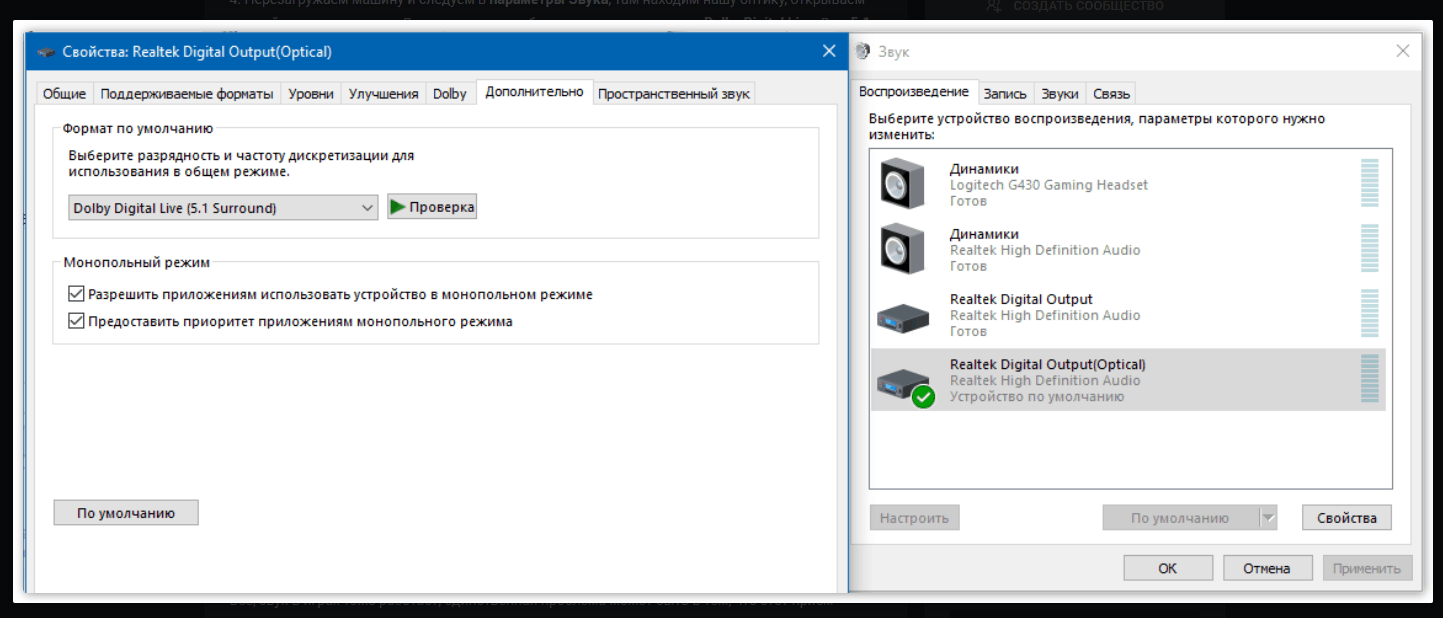The width and height of the screenshot is (1443, 618).
Task: Click По умолчанию button in Звук window
Action: click(1180, 518)
